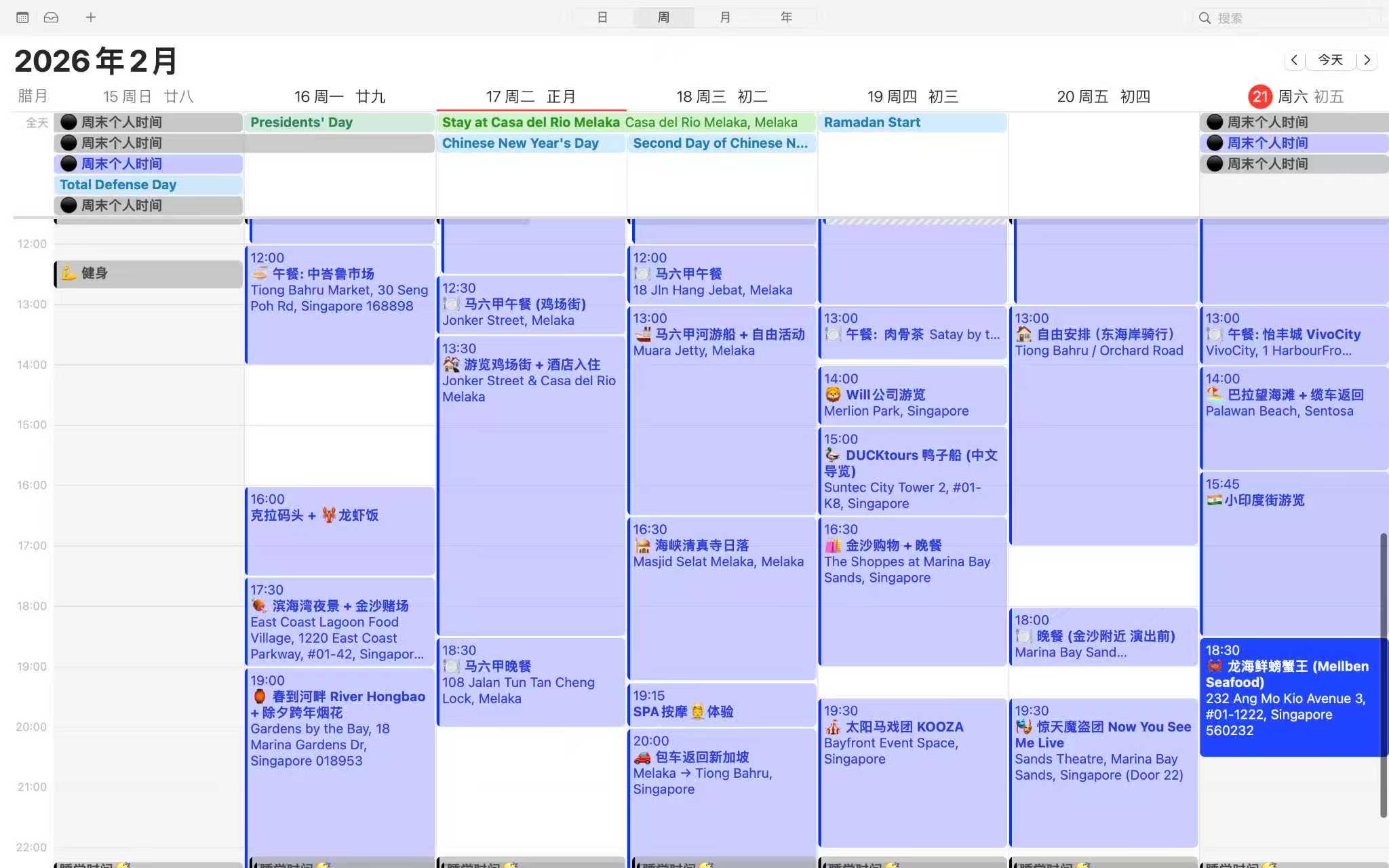
Task: Select Saturday 21 date header circle
Action: [x=1260, y=97]
